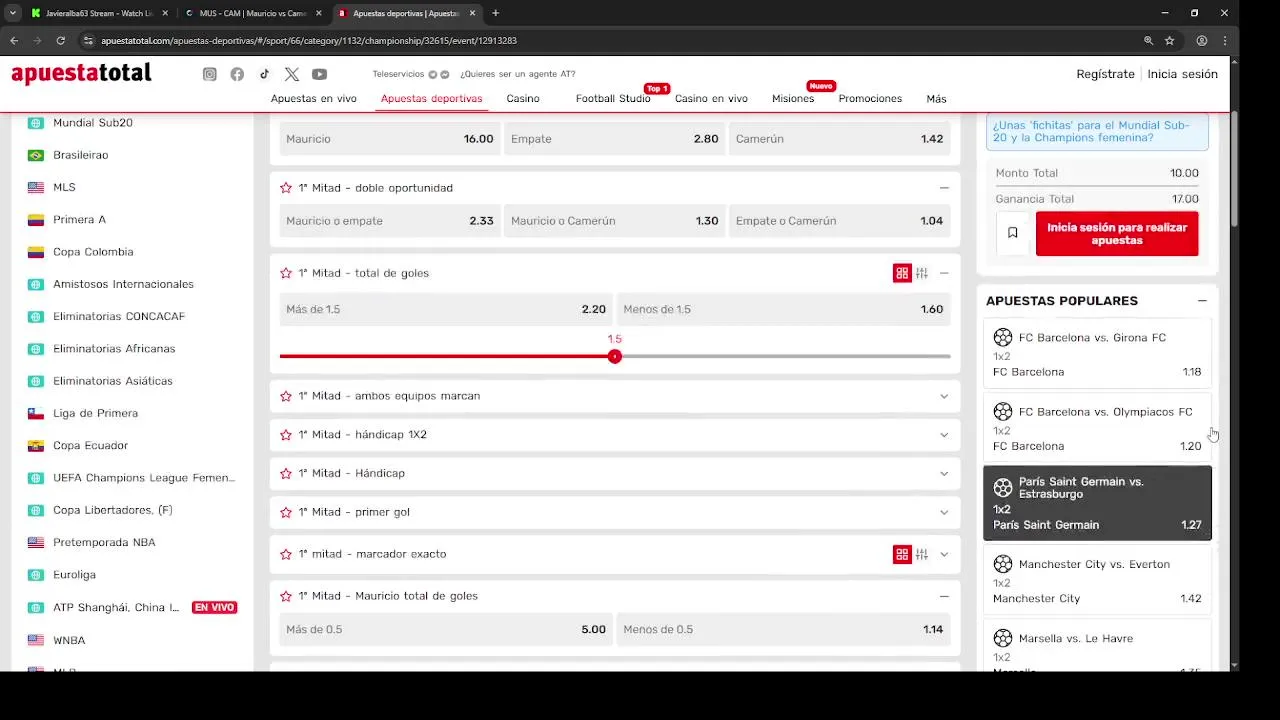Click the apuestatotal logo
Viewport: 1280px width, 720px height.
tap(81, 74)
